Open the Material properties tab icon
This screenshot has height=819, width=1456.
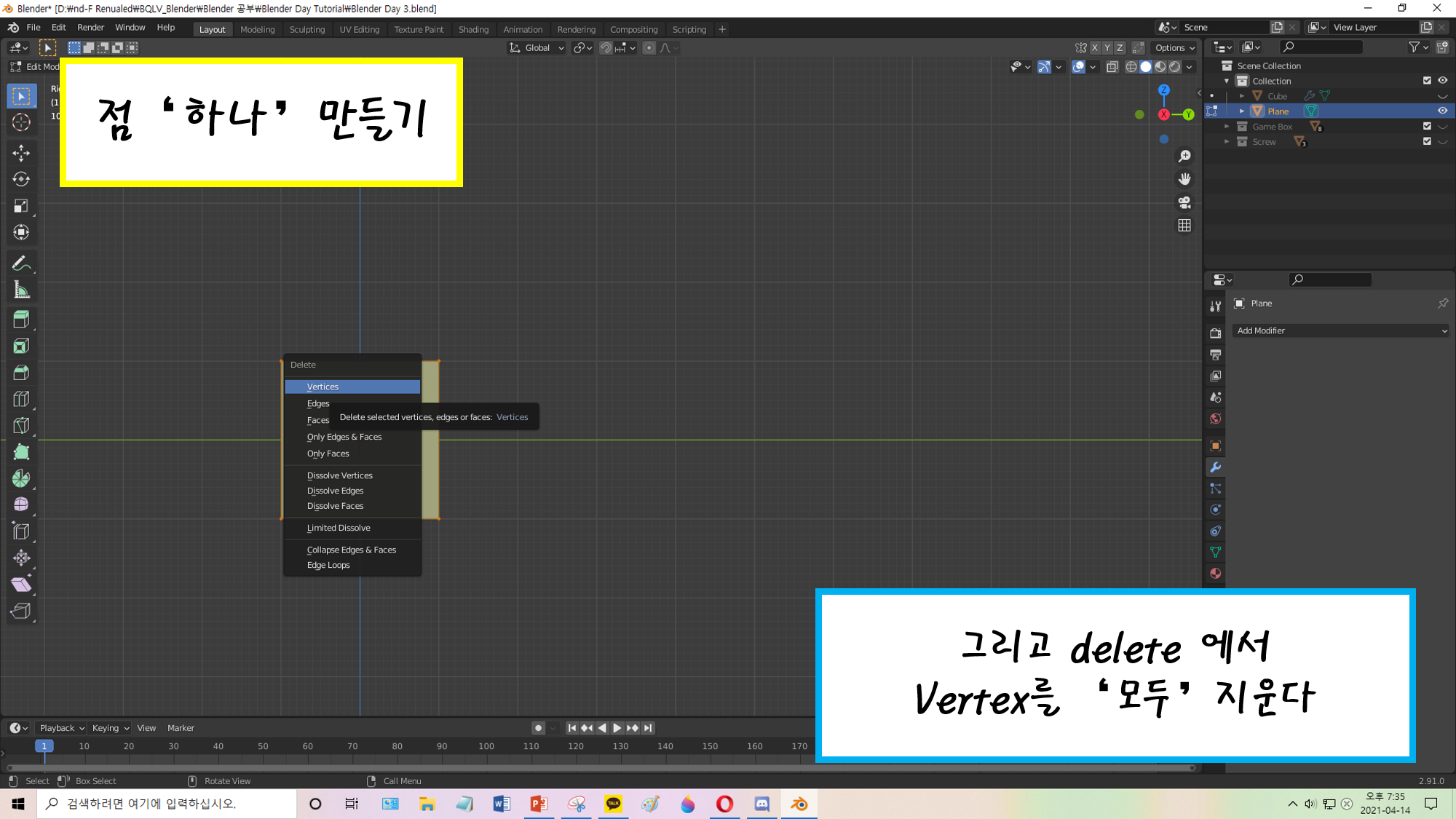(1215, 574)
